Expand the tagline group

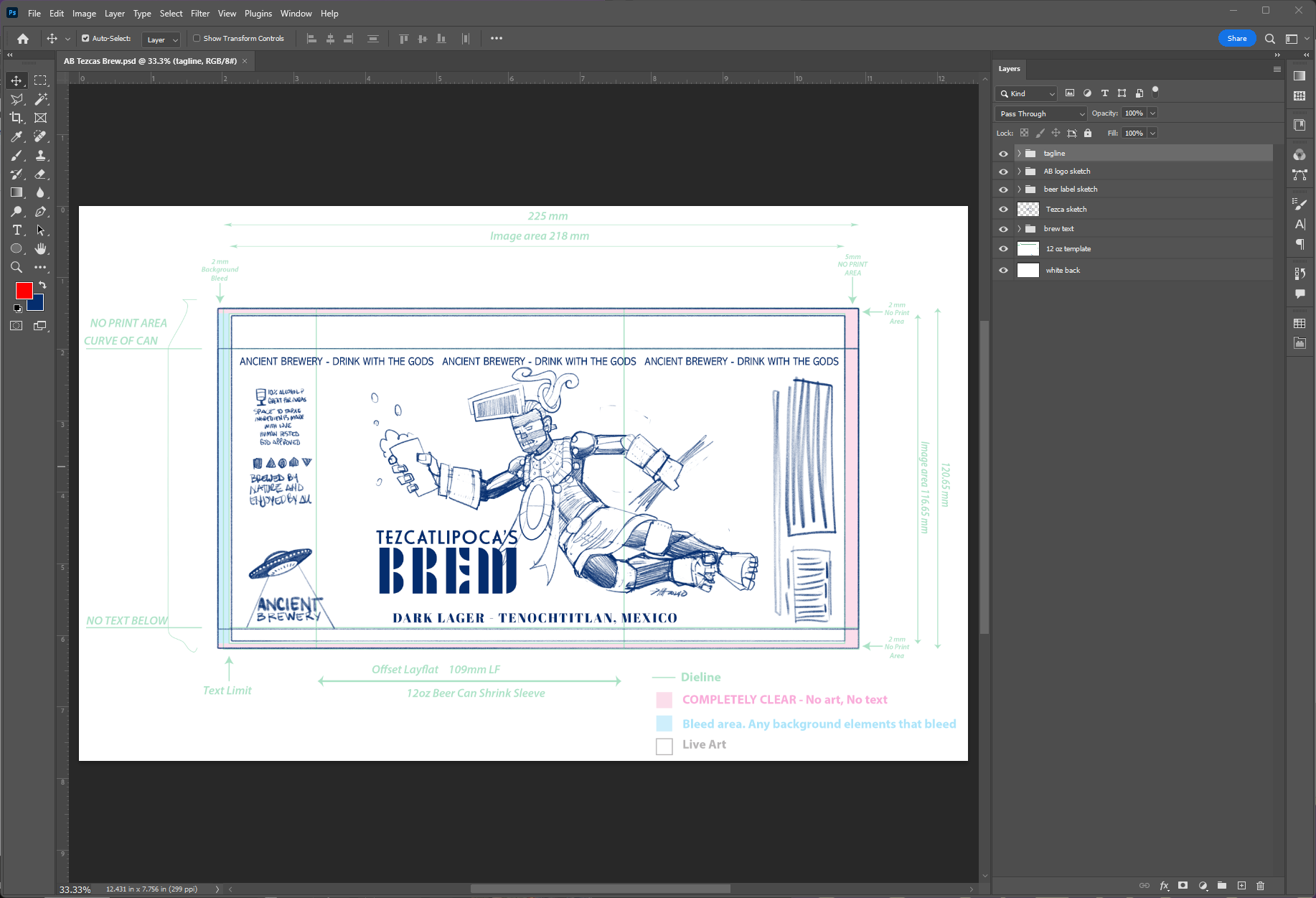point(1019,154)
